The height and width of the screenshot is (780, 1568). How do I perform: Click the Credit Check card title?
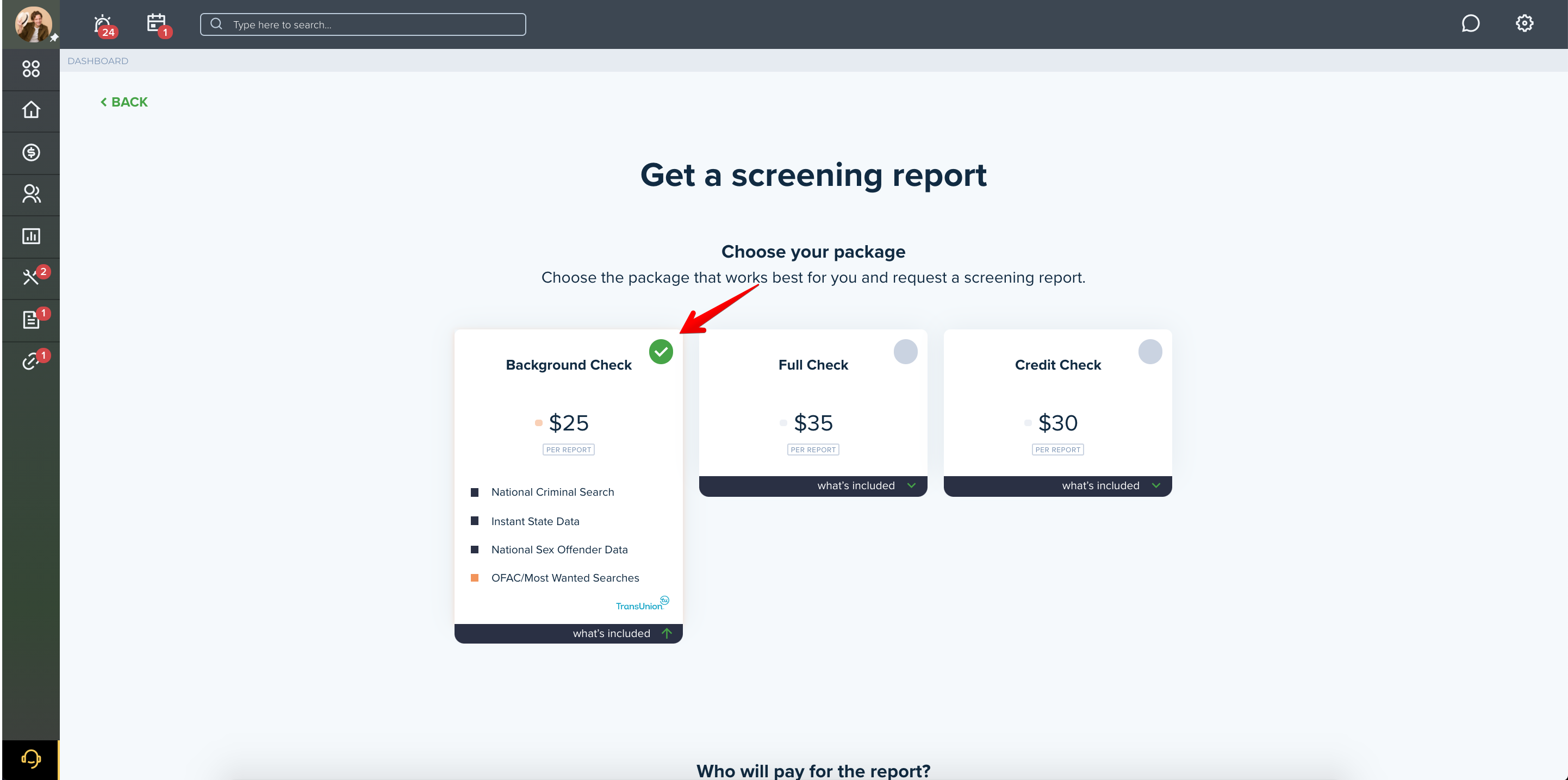[x=1058, y=365]
